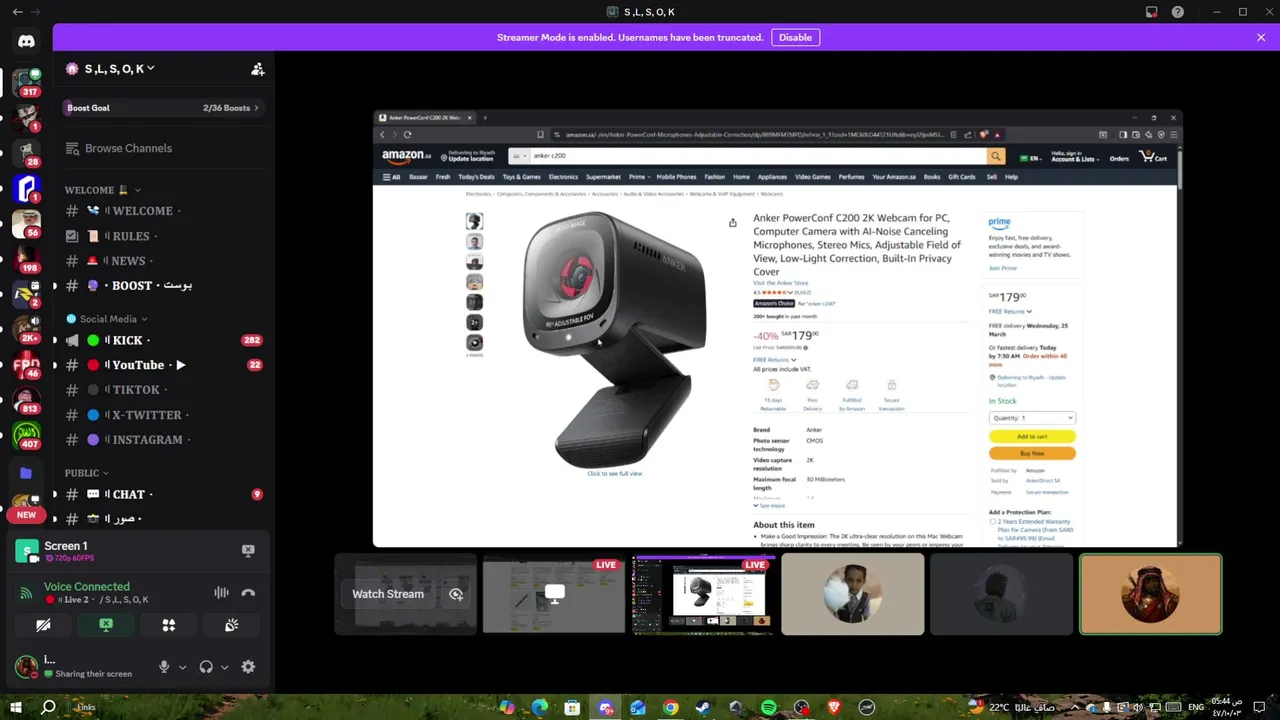Open Discord inbox icon in the title bar
The image size is (1280, 720).
coord(1152,12)
